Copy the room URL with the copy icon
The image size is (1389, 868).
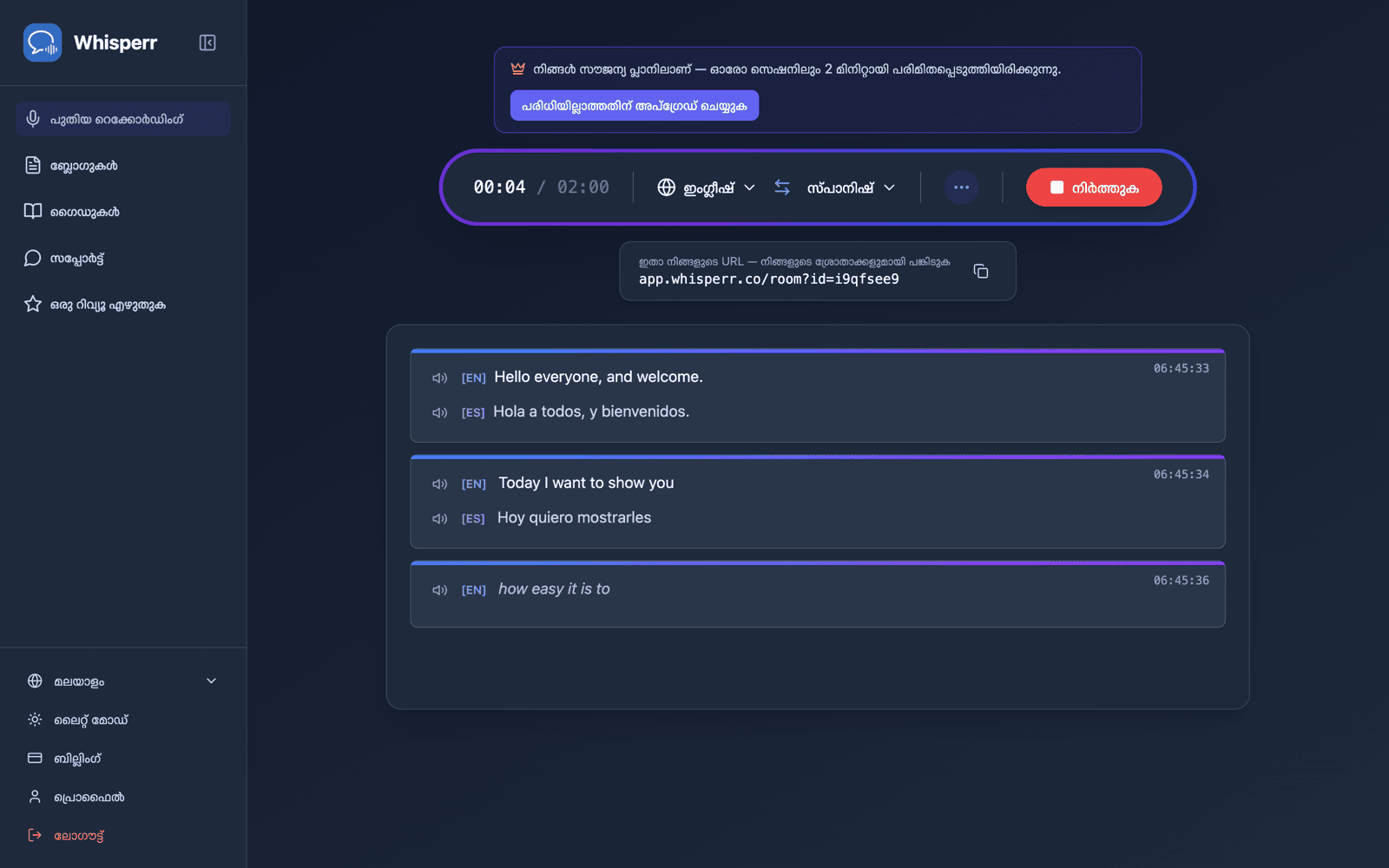pos(981,272)
